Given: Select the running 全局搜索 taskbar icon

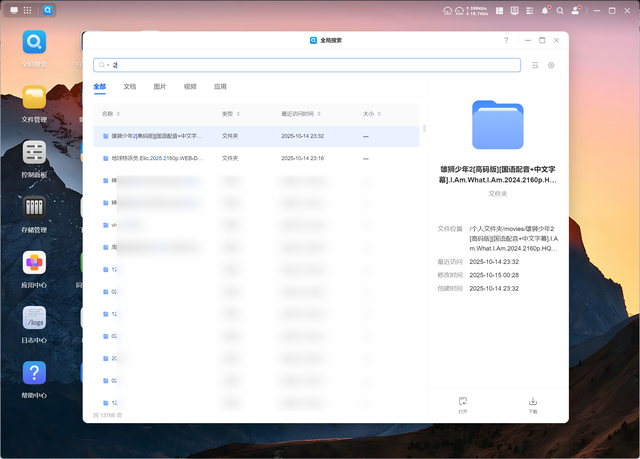Looking at the screenshot, I should (x=48, y=10).
